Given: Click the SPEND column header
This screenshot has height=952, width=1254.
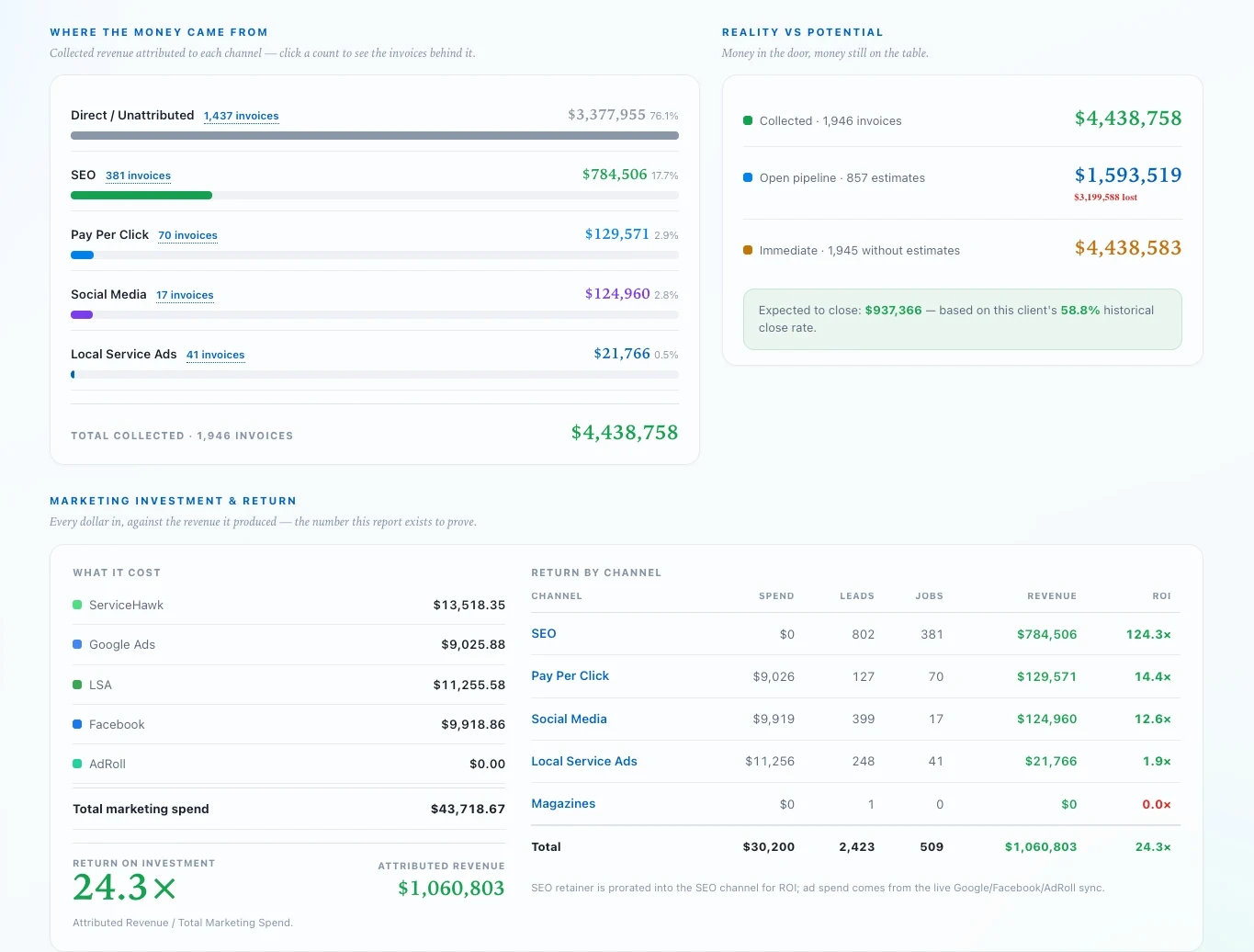Looking at the screenshot, I should coord(776,595).
